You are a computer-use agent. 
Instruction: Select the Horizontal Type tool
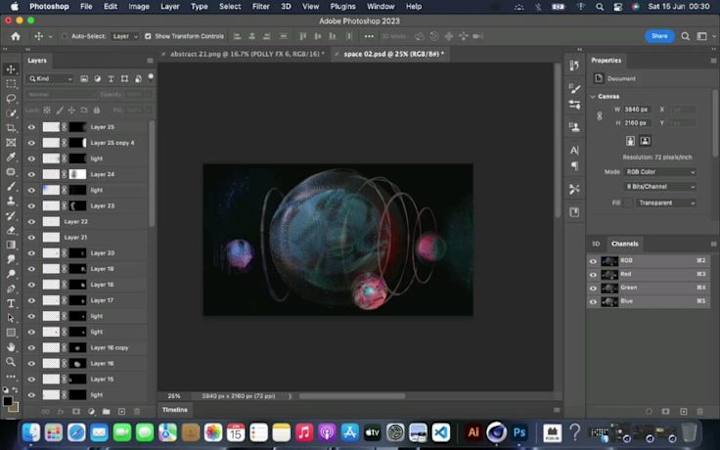point(11,303)
